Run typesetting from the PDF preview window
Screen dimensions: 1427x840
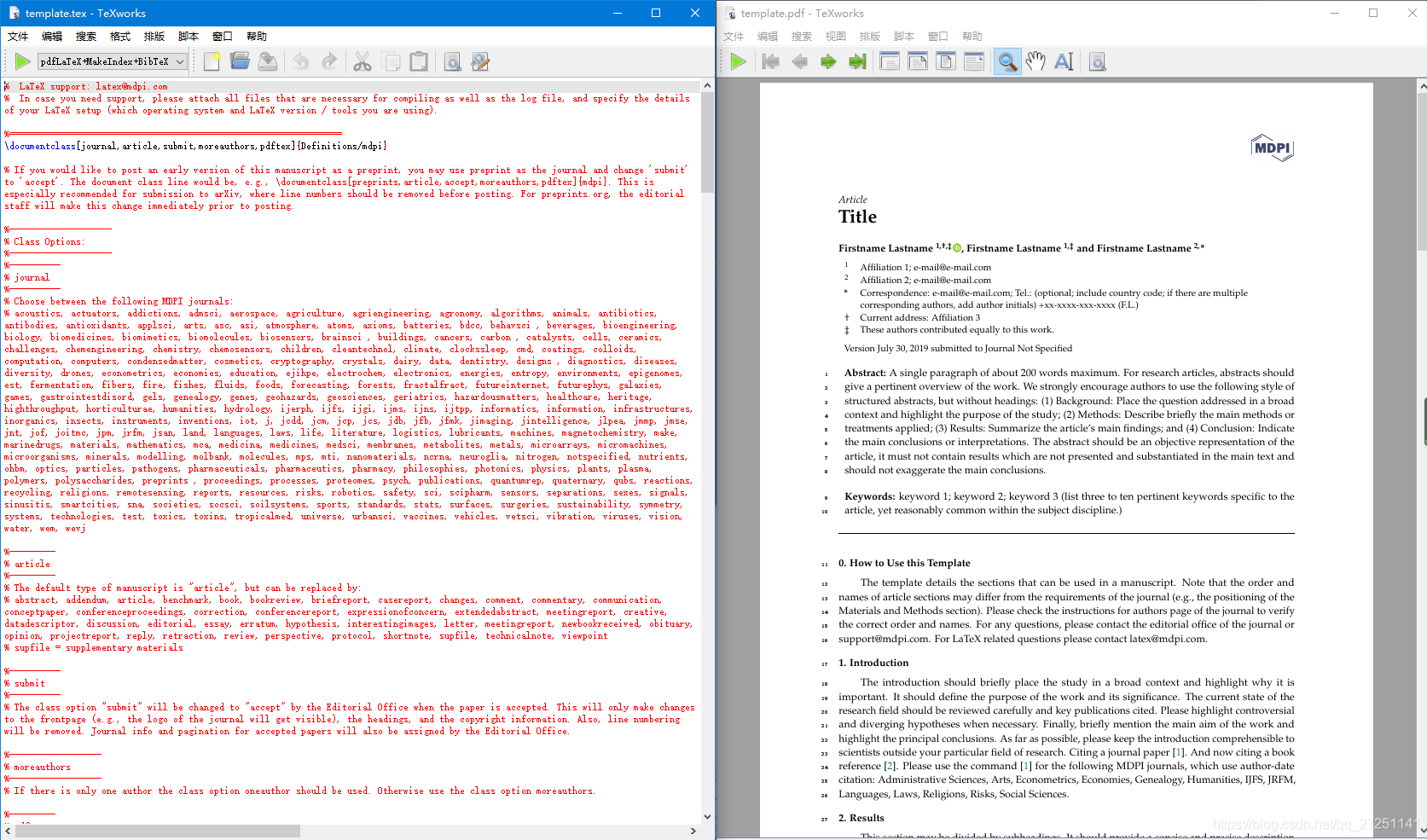pyautogui.click(x=739, y=61)
